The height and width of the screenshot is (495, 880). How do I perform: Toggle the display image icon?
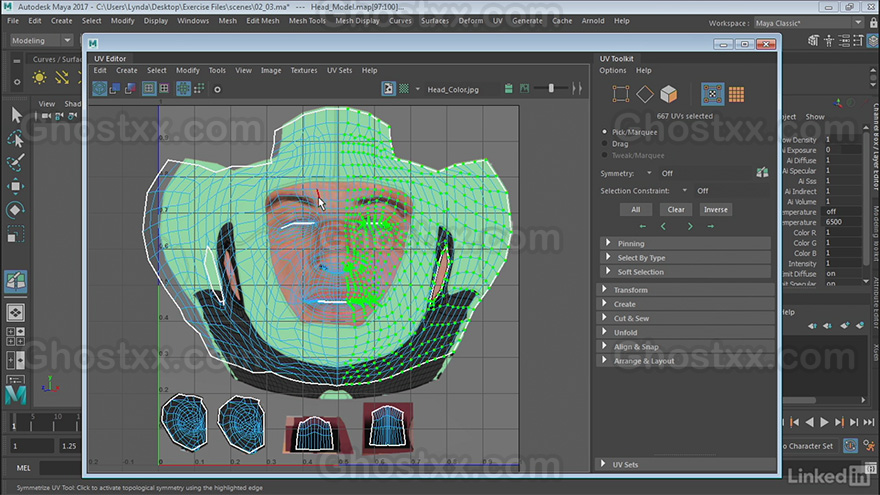(388, 89)
